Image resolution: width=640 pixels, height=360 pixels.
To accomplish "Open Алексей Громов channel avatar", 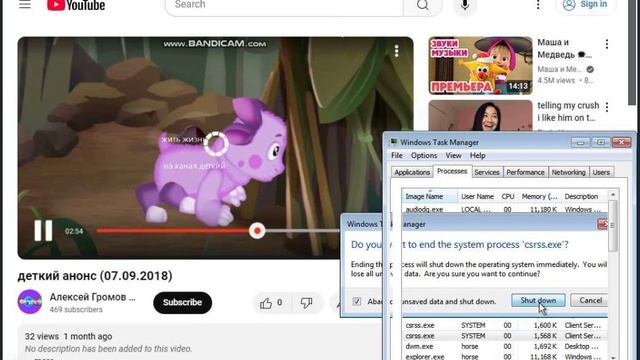I will pos(30,302).
